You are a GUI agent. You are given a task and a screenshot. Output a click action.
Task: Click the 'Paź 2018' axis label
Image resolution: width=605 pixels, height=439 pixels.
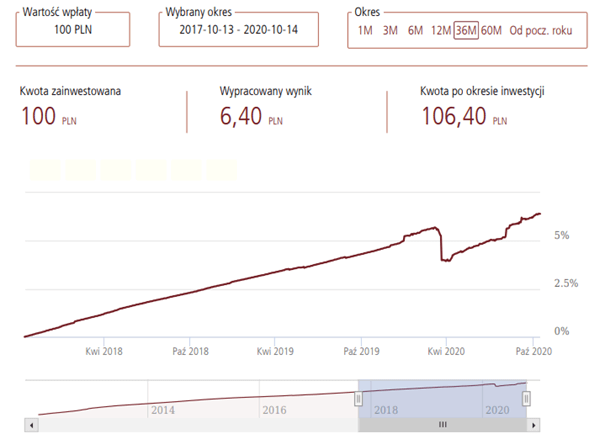[190, 351]
